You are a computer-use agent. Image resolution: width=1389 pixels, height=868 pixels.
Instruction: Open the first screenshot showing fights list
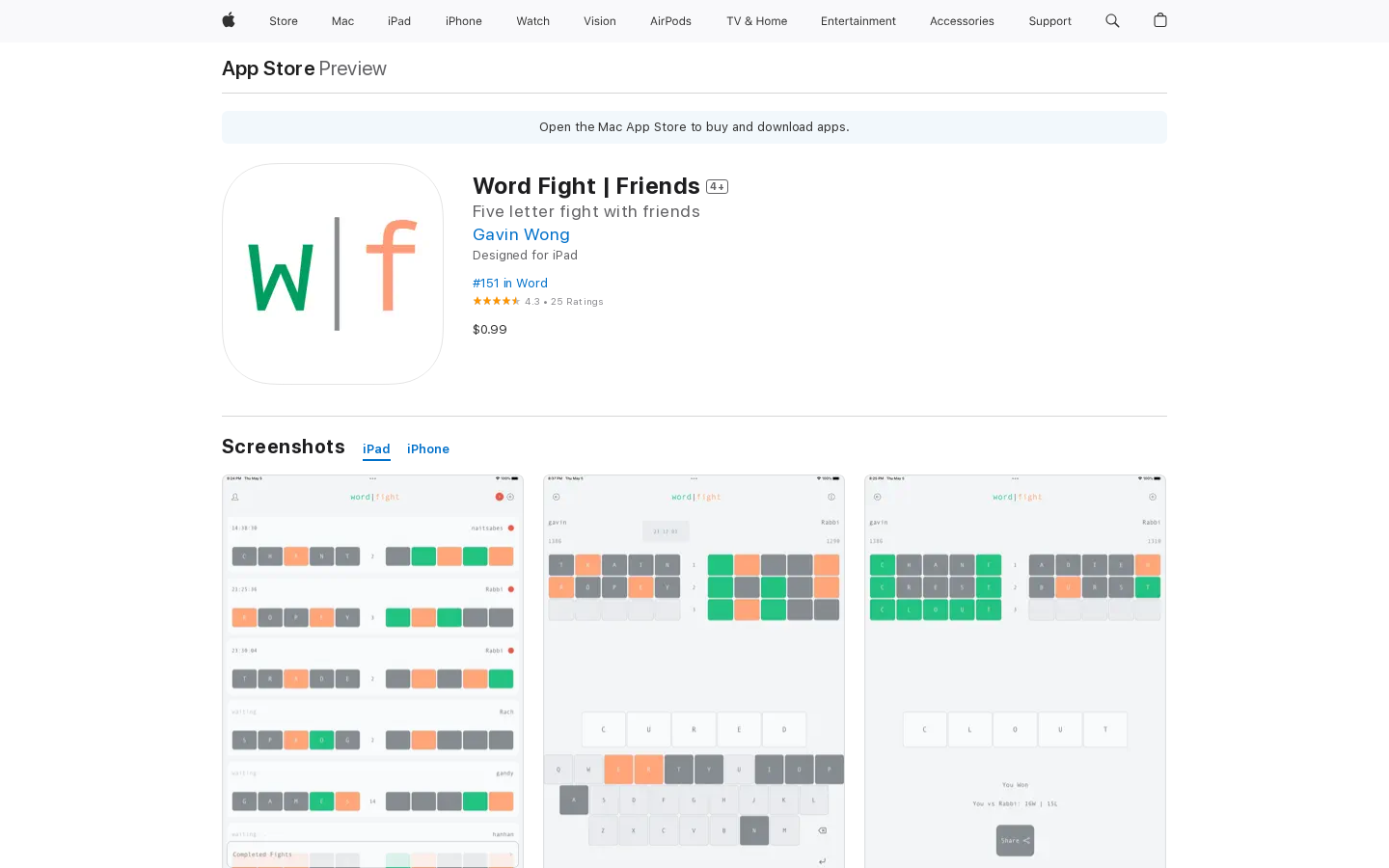click(x=372, y=671)
